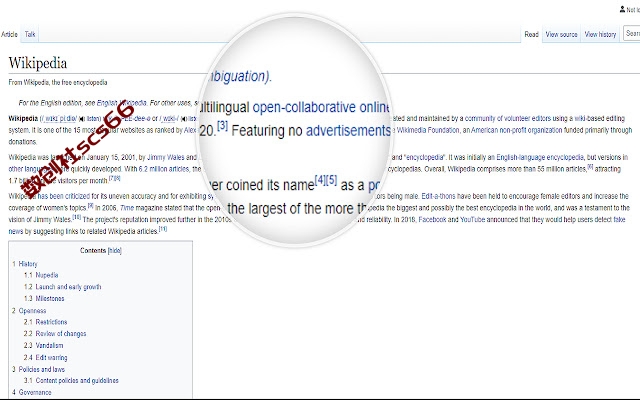Jump to section 2 Openness
Viewport: 640px width, 400px height.
pos(29,311)
